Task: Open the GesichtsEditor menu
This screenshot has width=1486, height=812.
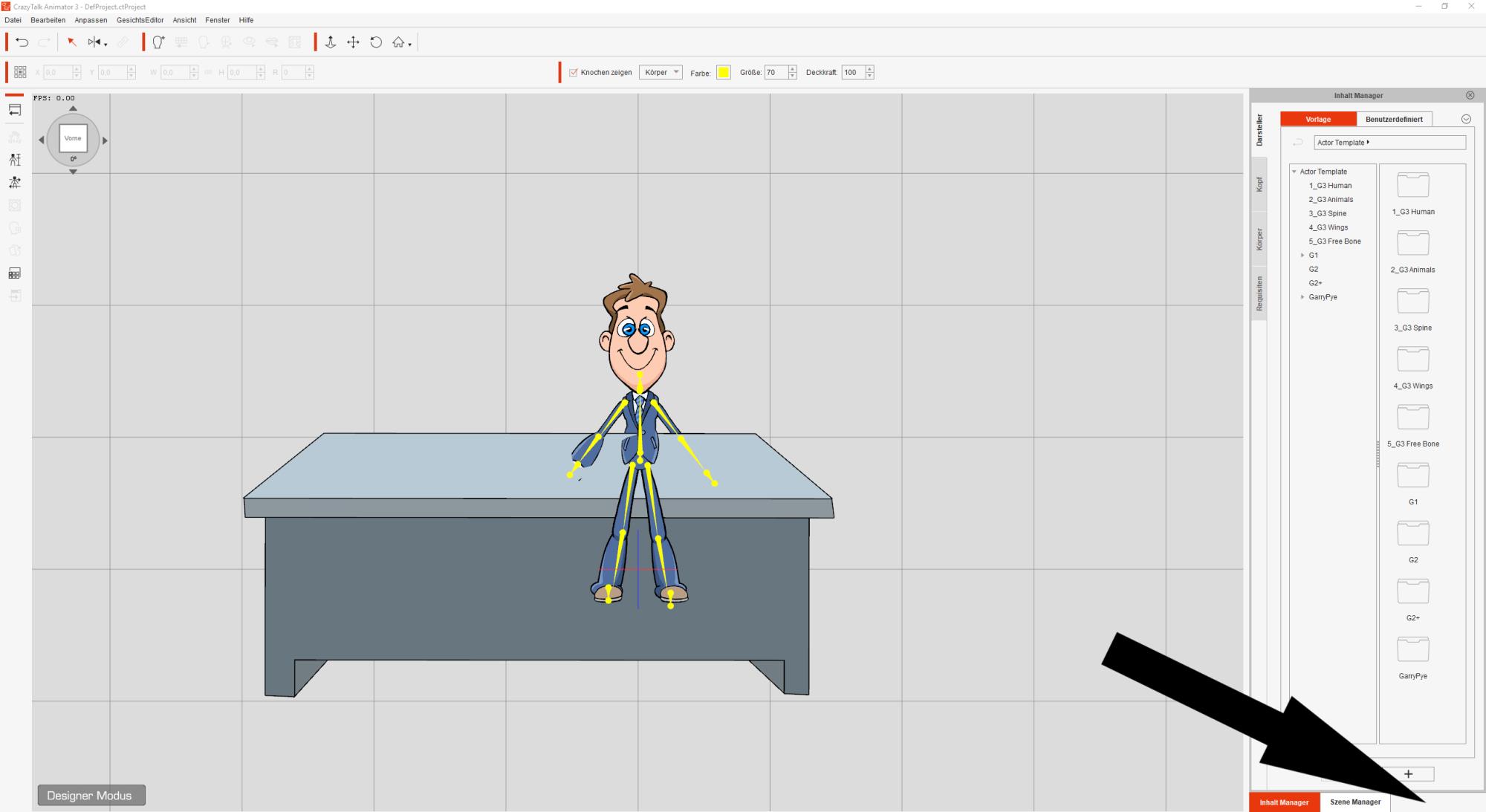Action: tap(140, 20)
